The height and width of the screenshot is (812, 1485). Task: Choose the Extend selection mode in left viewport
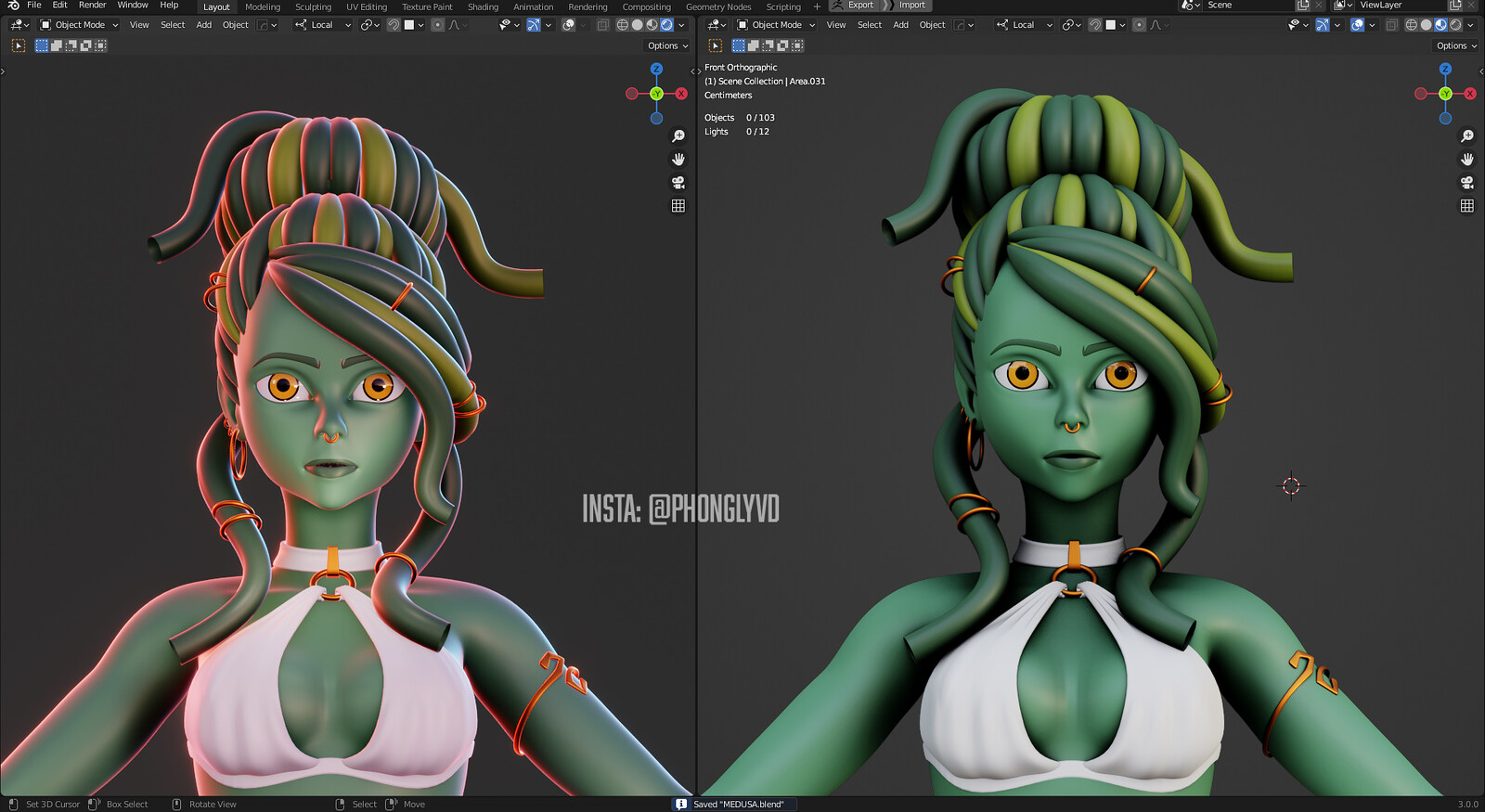pyautogui.click(x=57, y=45)
